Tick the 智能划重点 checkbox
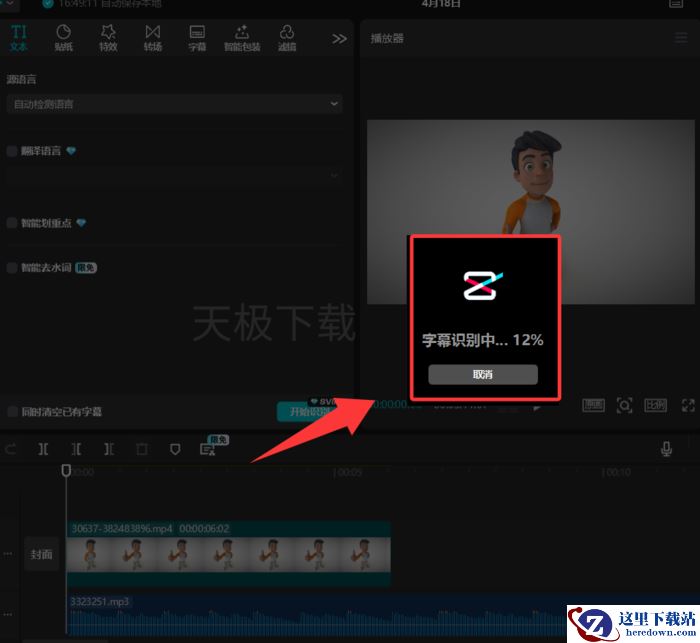Viewport: 700px width, 643px height. (12, 223)
